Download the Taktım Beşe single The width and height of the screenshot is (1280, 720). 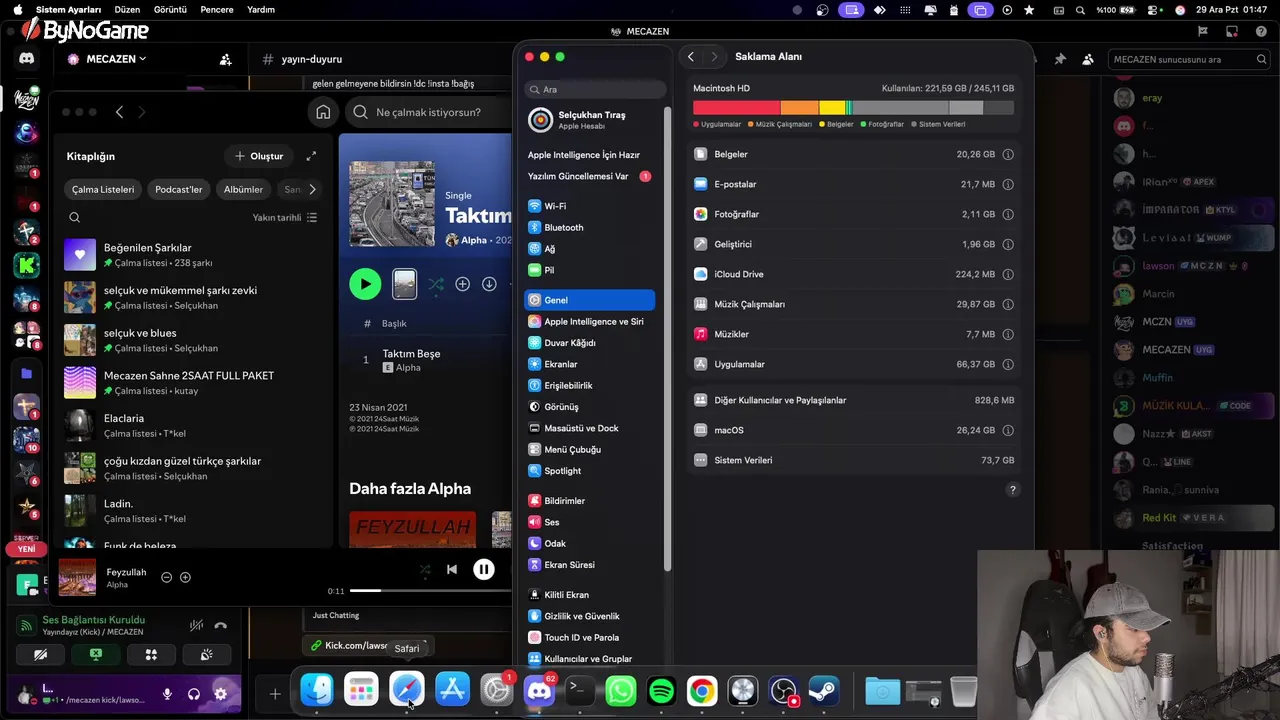pos(489,284)
